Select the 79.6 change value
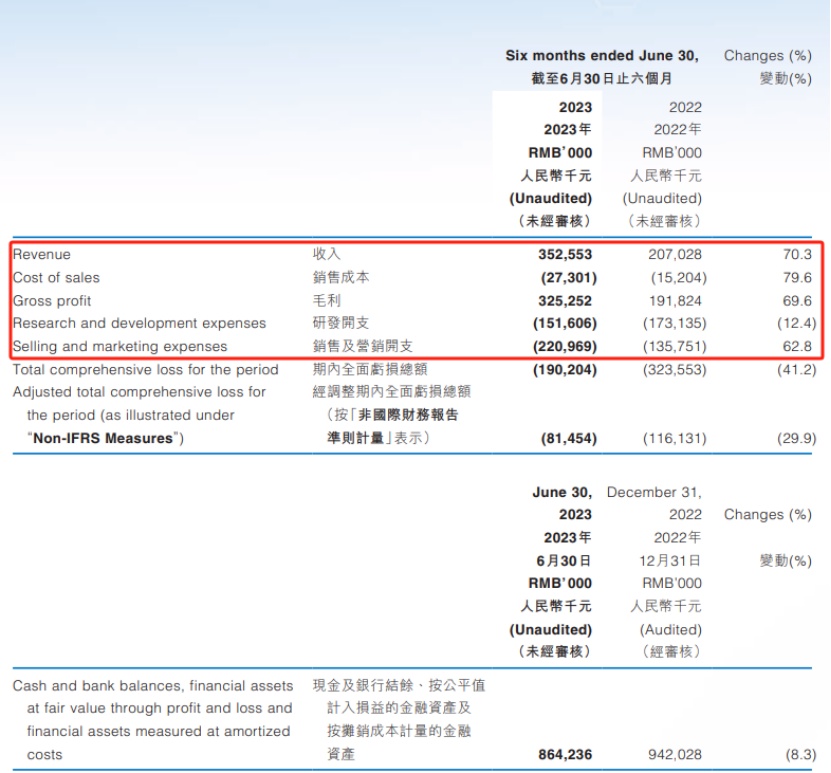The height and width of the screenshot is (773, 831). 797,278
